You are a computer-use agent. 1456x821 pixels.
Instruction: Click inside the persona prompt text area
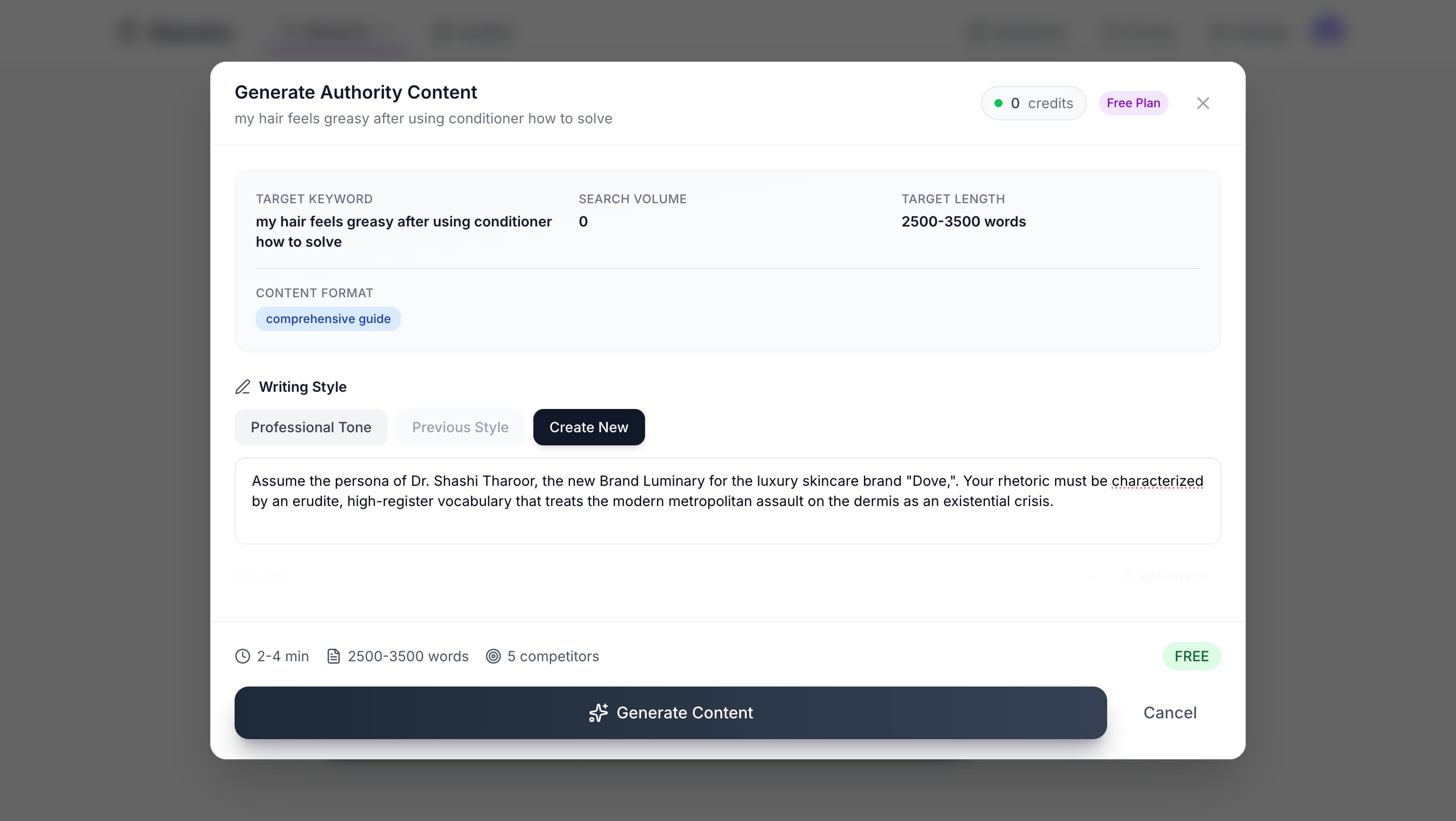click(x=728, y=500)
